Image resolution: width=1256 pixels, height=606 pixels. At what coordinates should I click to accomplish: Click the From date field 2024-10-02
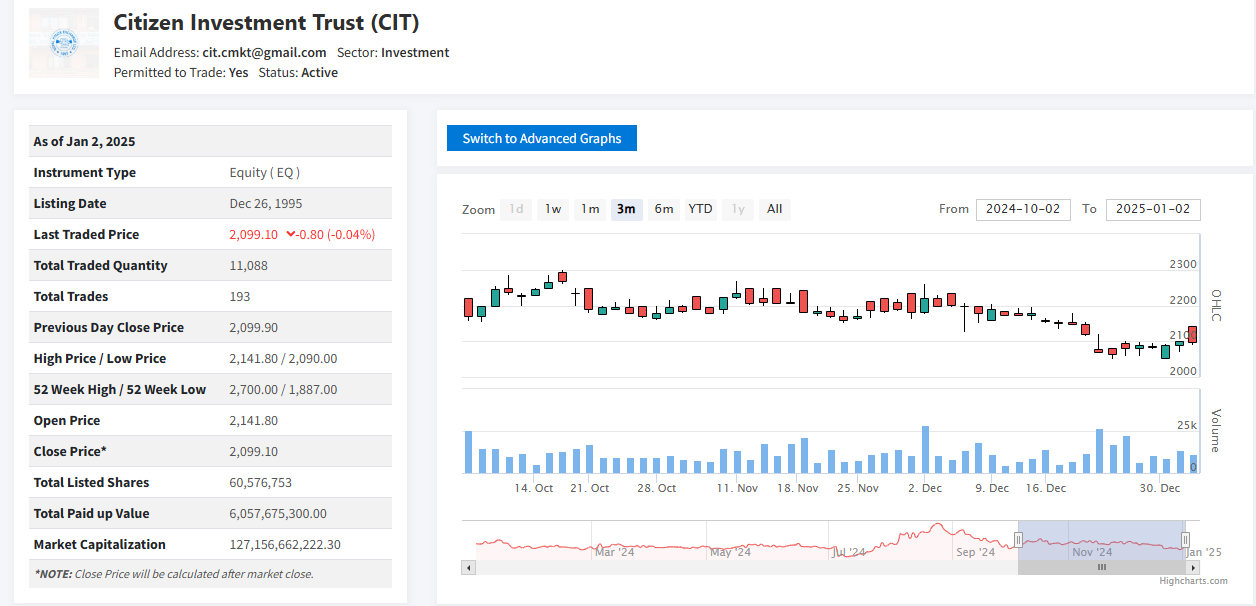coord(1023,209)
